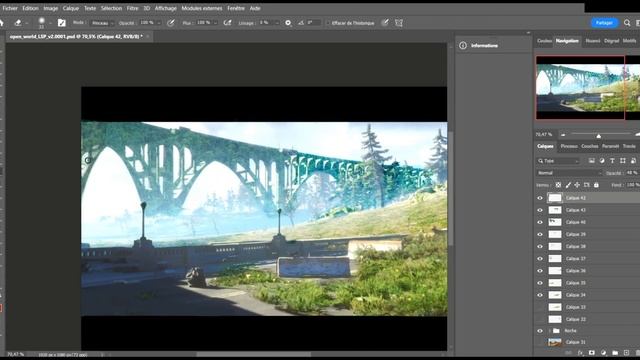
Task: Open the Mode dropdown set to Pinceau
Action: point(102,23)
